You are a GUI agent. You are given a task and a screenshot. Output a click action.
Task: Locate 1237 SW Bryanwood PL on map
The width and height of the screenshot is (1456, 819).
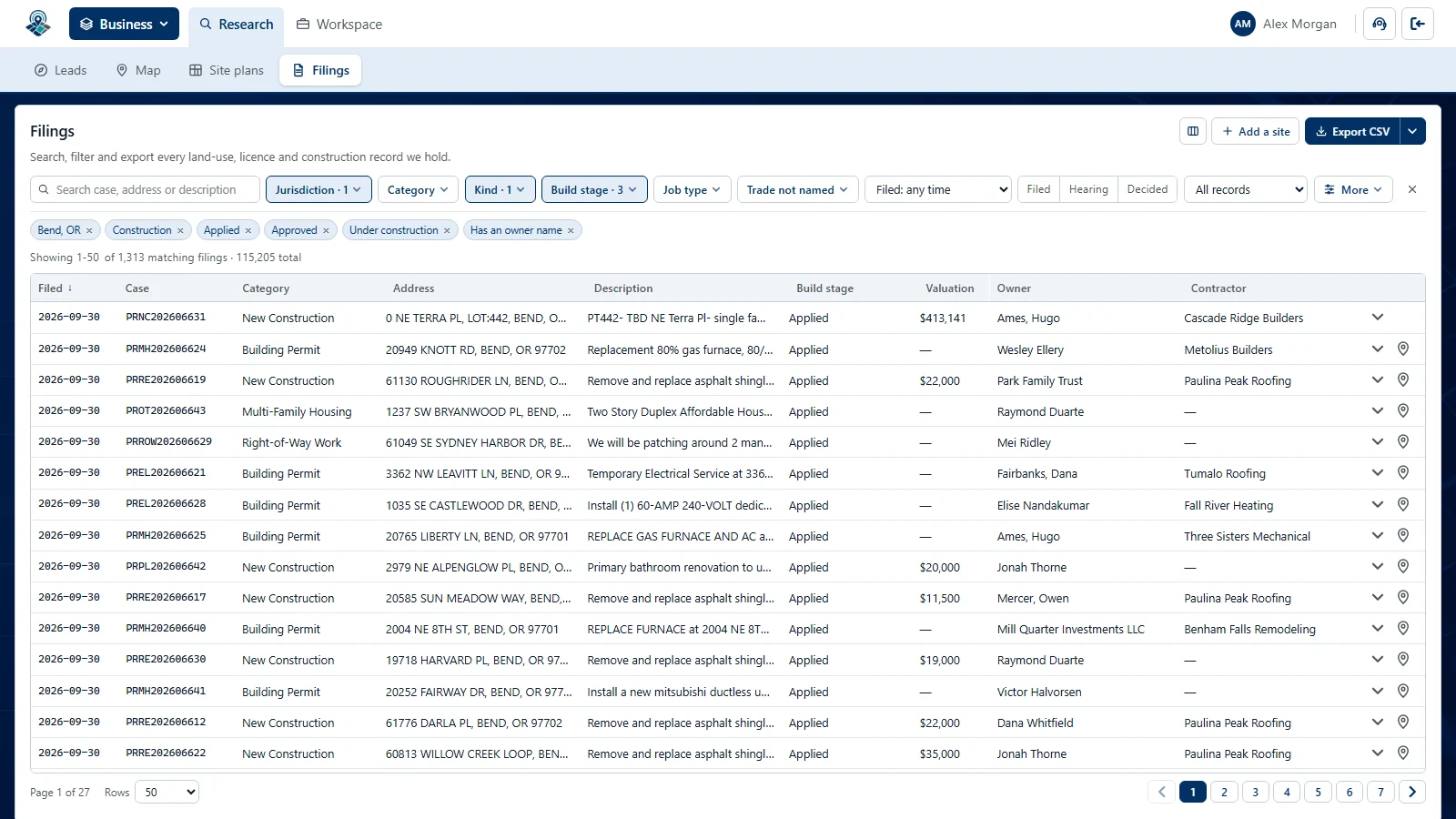tap(1403, 411)
